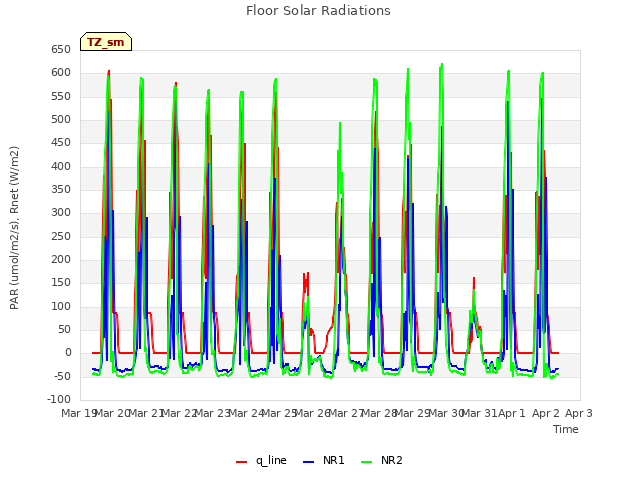The height and width of the screenshot is (480, 640).
Task: Click the 300 y-axis tick label
Action: 61,213
